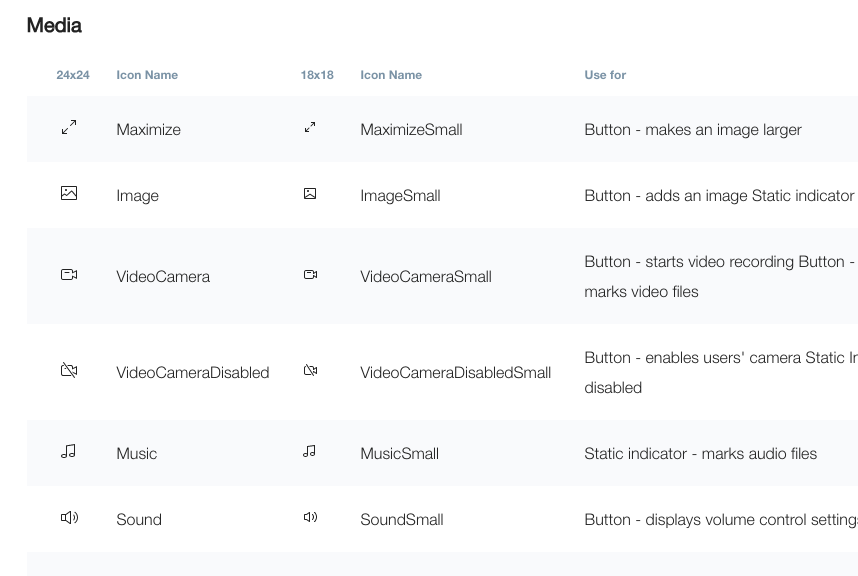858x576 pixels.
Task: Click the 18x18 MusicSmall note icon
Action: (x=310, y=452)
